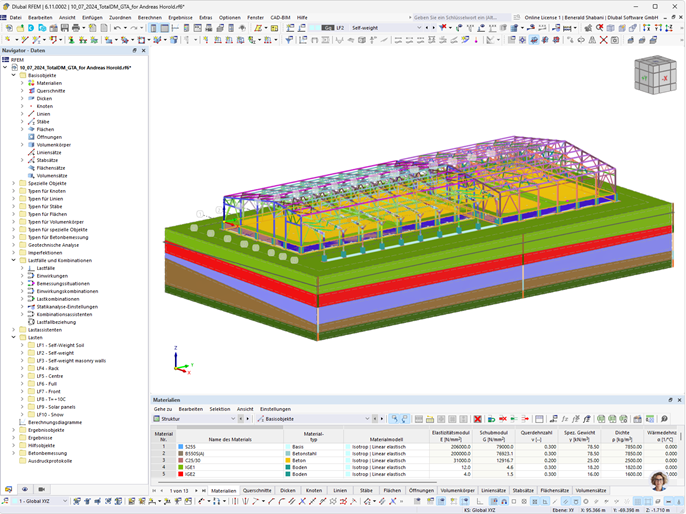This screenshot has height=514, width=686.
Task: Toggle the first selection sync button in table toolbar
Action: click(x=394, y=419)
